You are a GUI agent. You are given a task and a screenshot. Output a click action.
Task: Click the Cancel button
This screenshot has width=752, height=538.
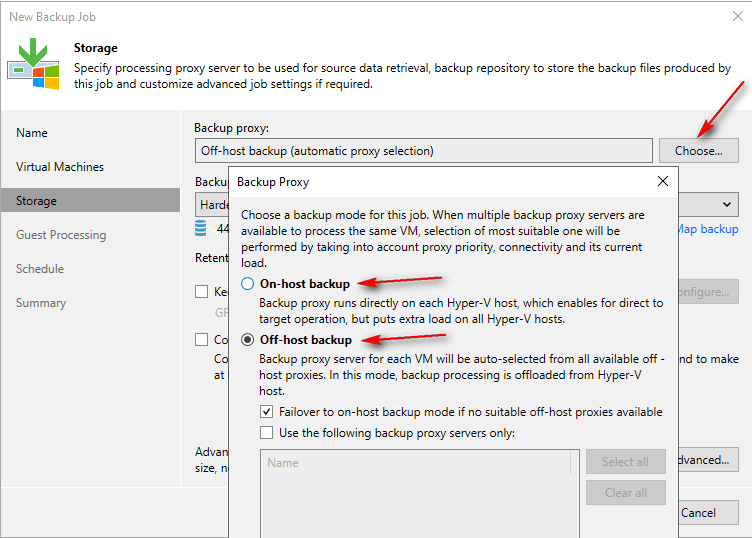pyautogui.click(x=700, y=513)
